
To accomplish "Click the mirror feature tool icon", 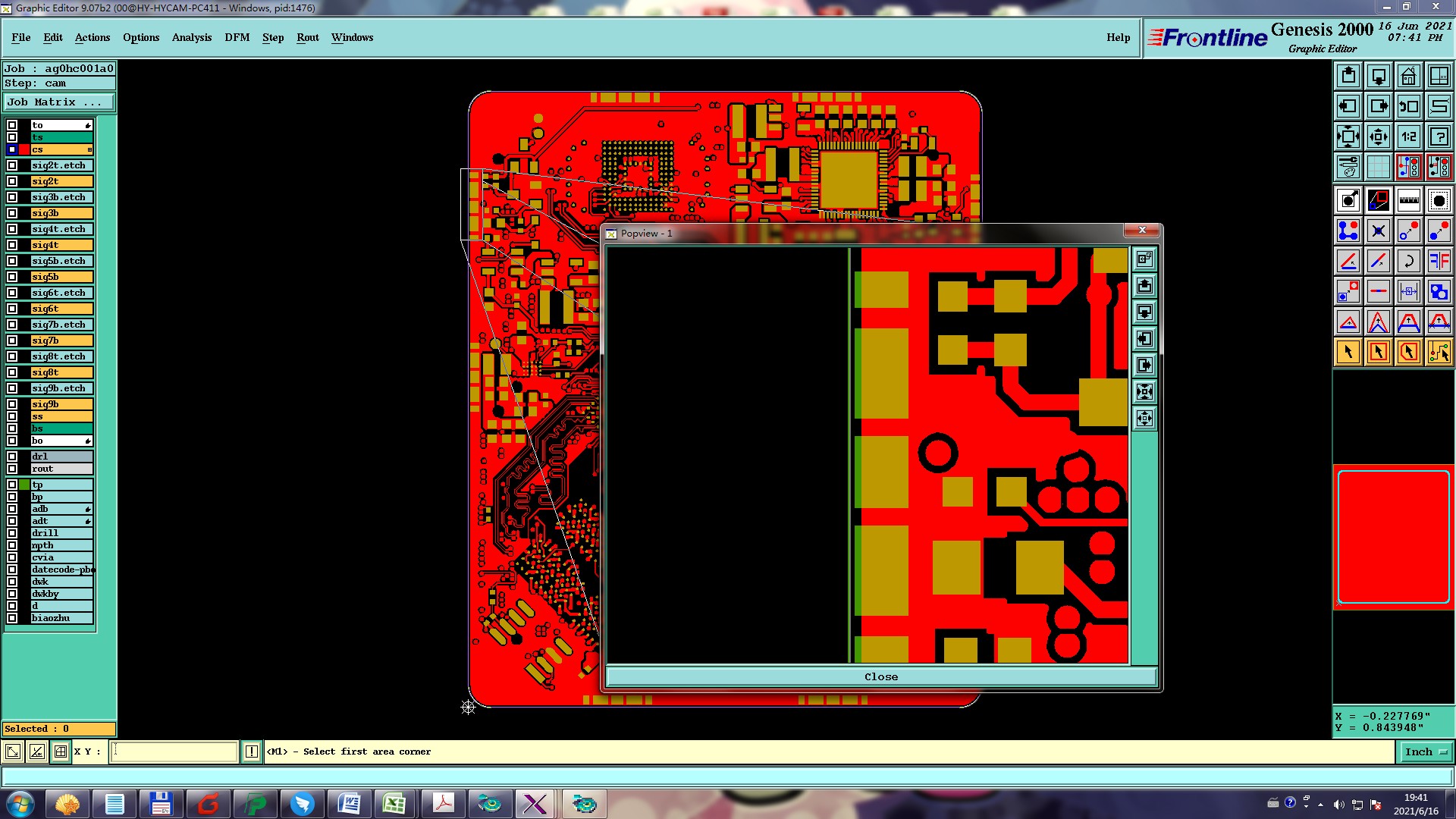I will tap(1439, 261).
